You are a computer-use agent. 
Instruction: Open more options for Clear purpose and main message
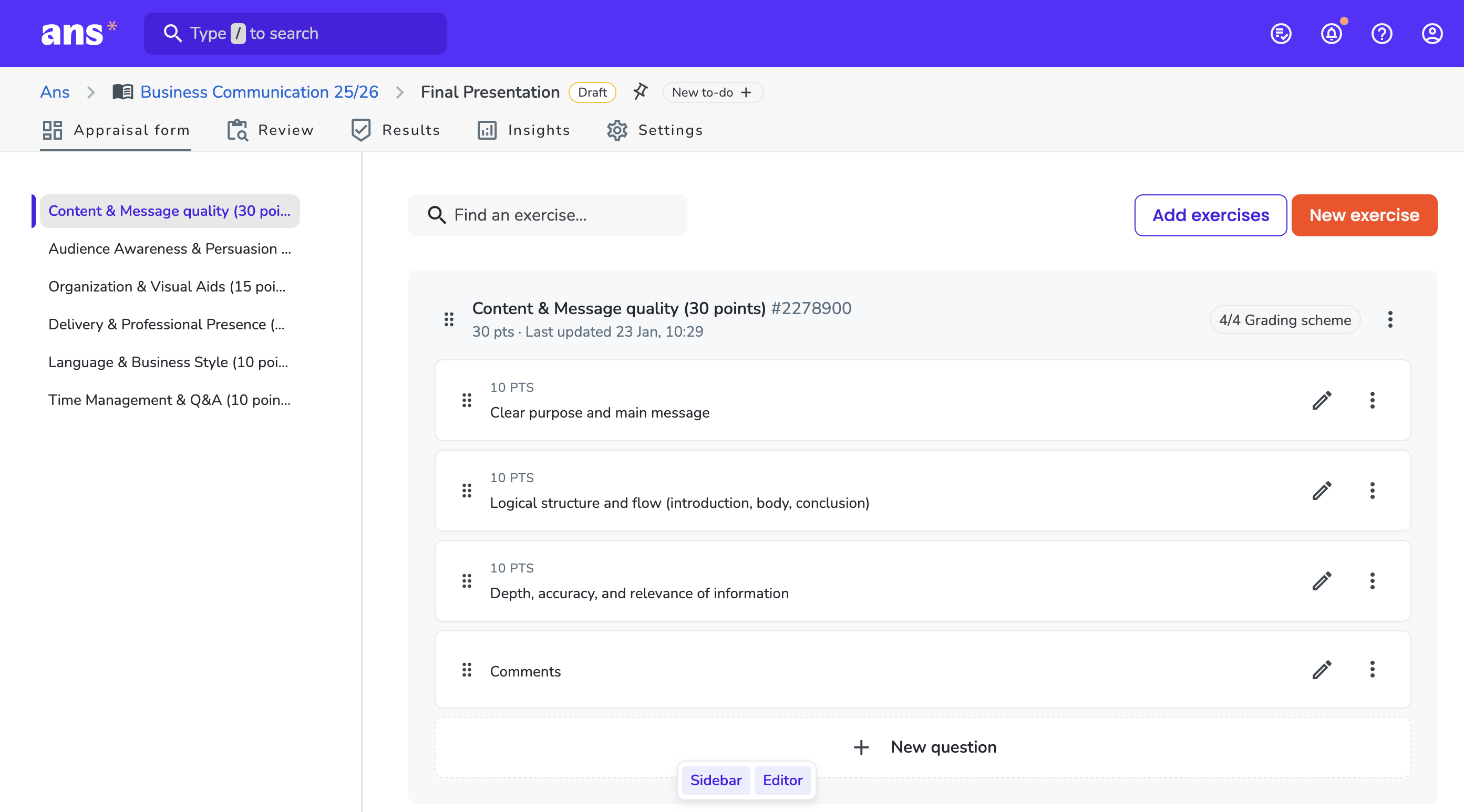pyautogui.click(x=1372, y=400)
